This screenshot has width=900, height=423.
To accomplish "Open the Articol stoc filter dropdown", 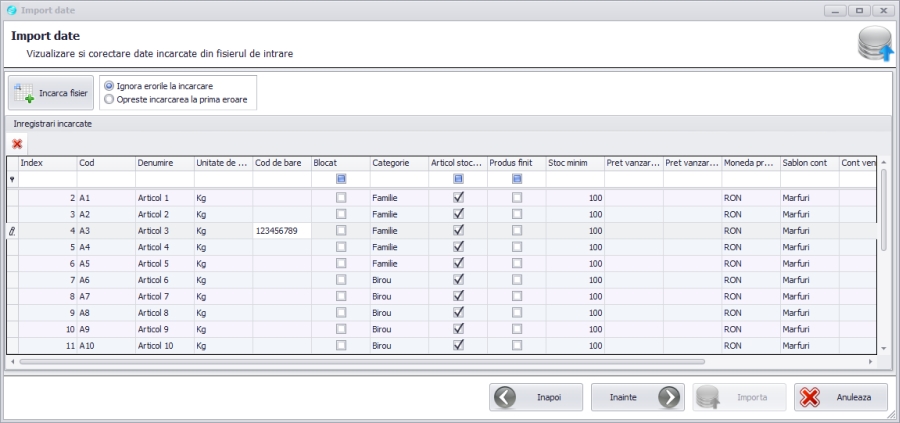I will [x=458, y=179].
